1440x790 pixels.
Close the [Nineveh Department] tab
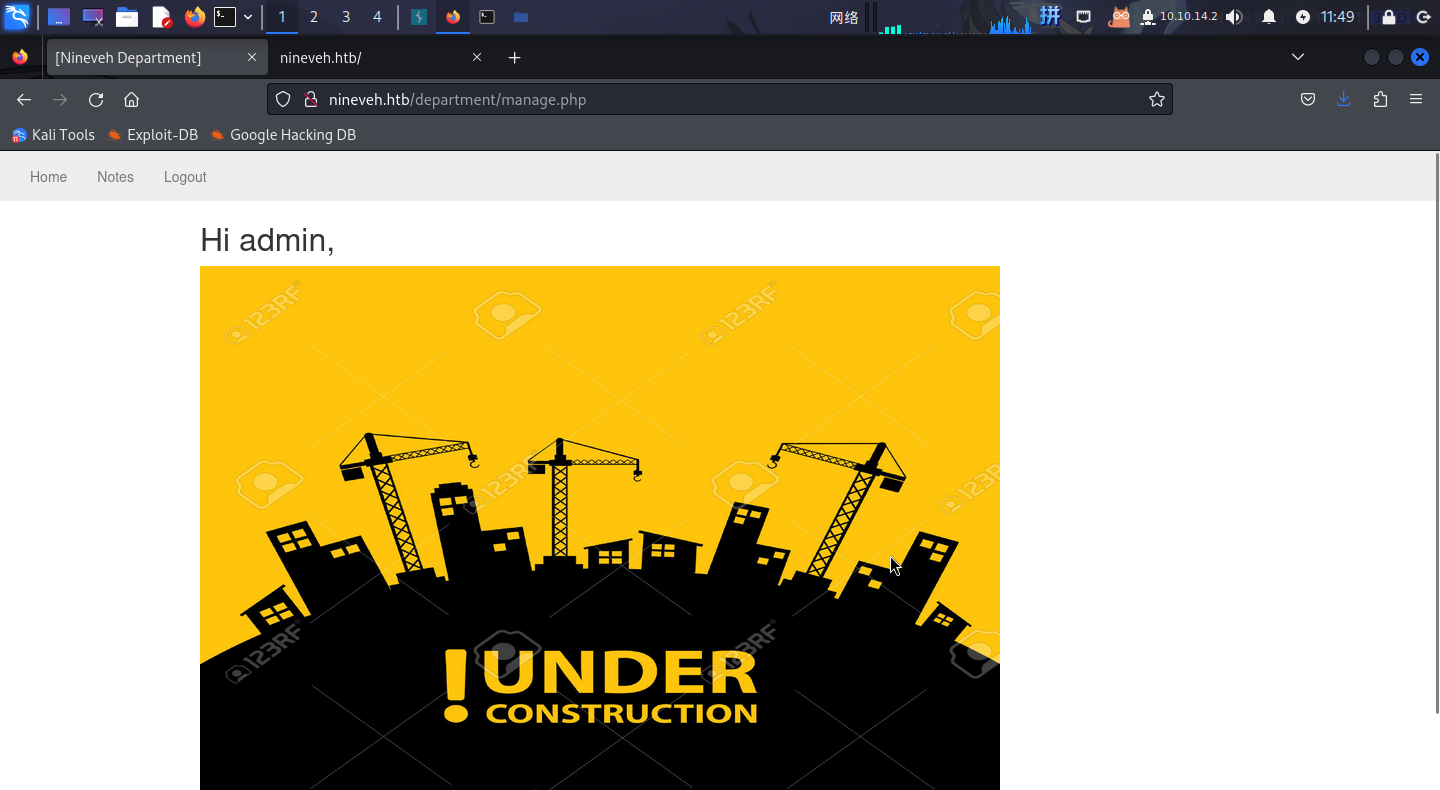(x=252, y=58)
